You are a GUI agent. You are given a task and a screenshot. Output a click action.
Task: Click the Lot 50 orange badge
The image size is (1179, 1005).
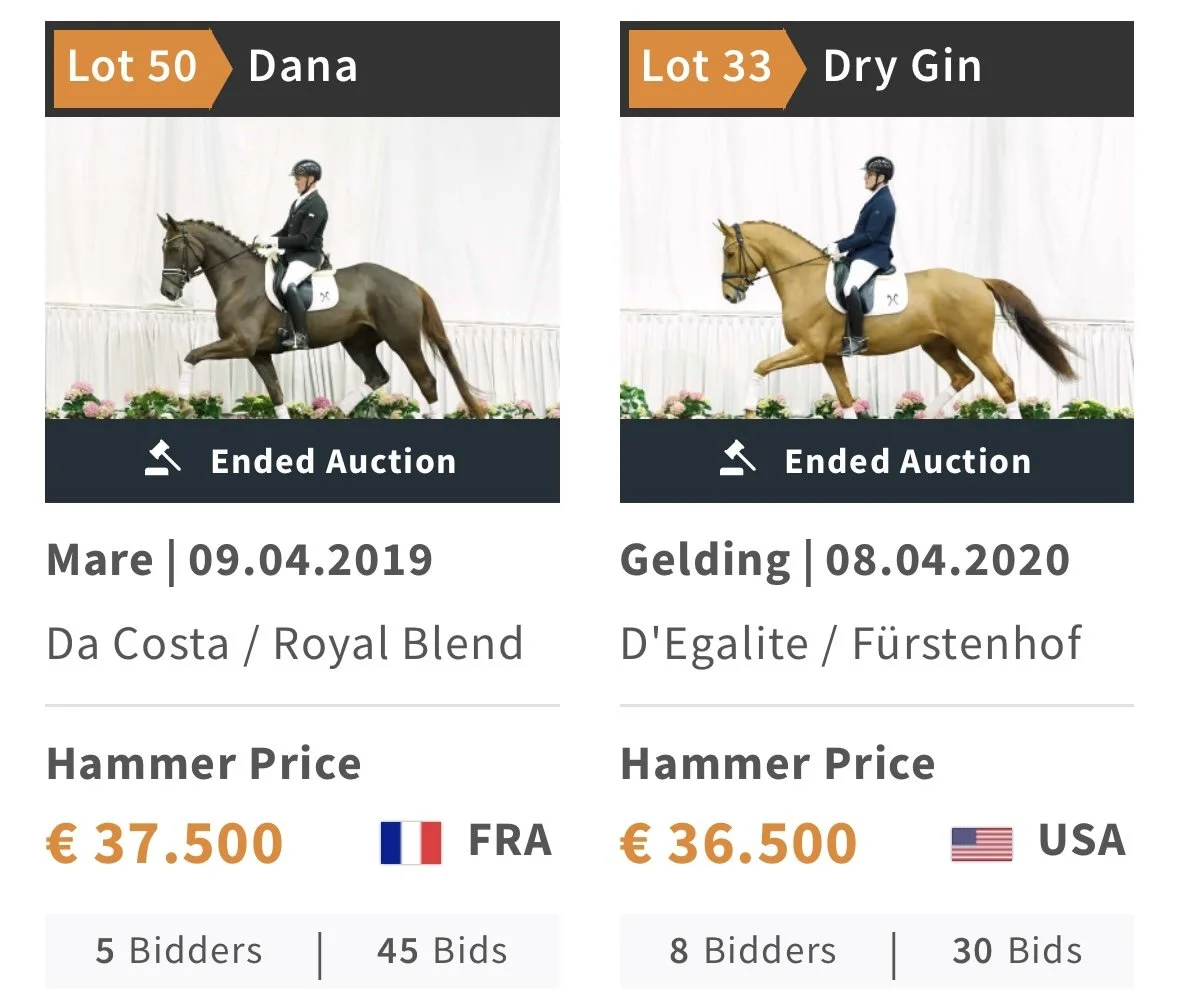click(141, 68)
